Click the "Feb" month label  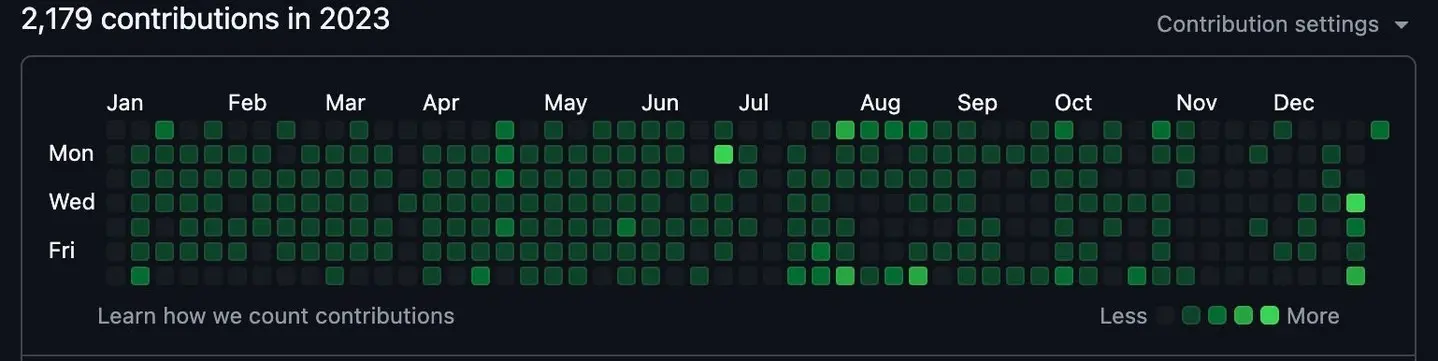[247, 103]
